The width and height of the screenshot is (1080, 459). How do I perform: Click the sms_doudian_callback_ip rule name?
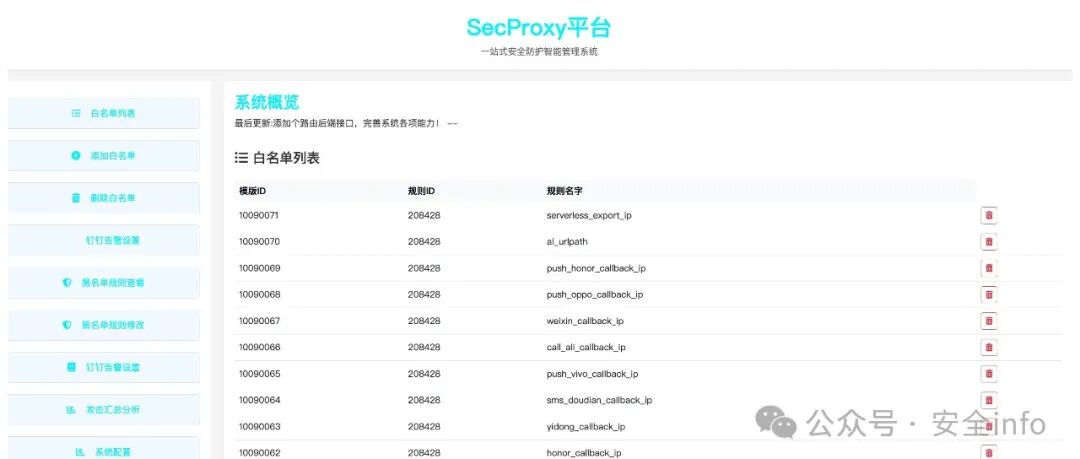(x=599, y=400)
